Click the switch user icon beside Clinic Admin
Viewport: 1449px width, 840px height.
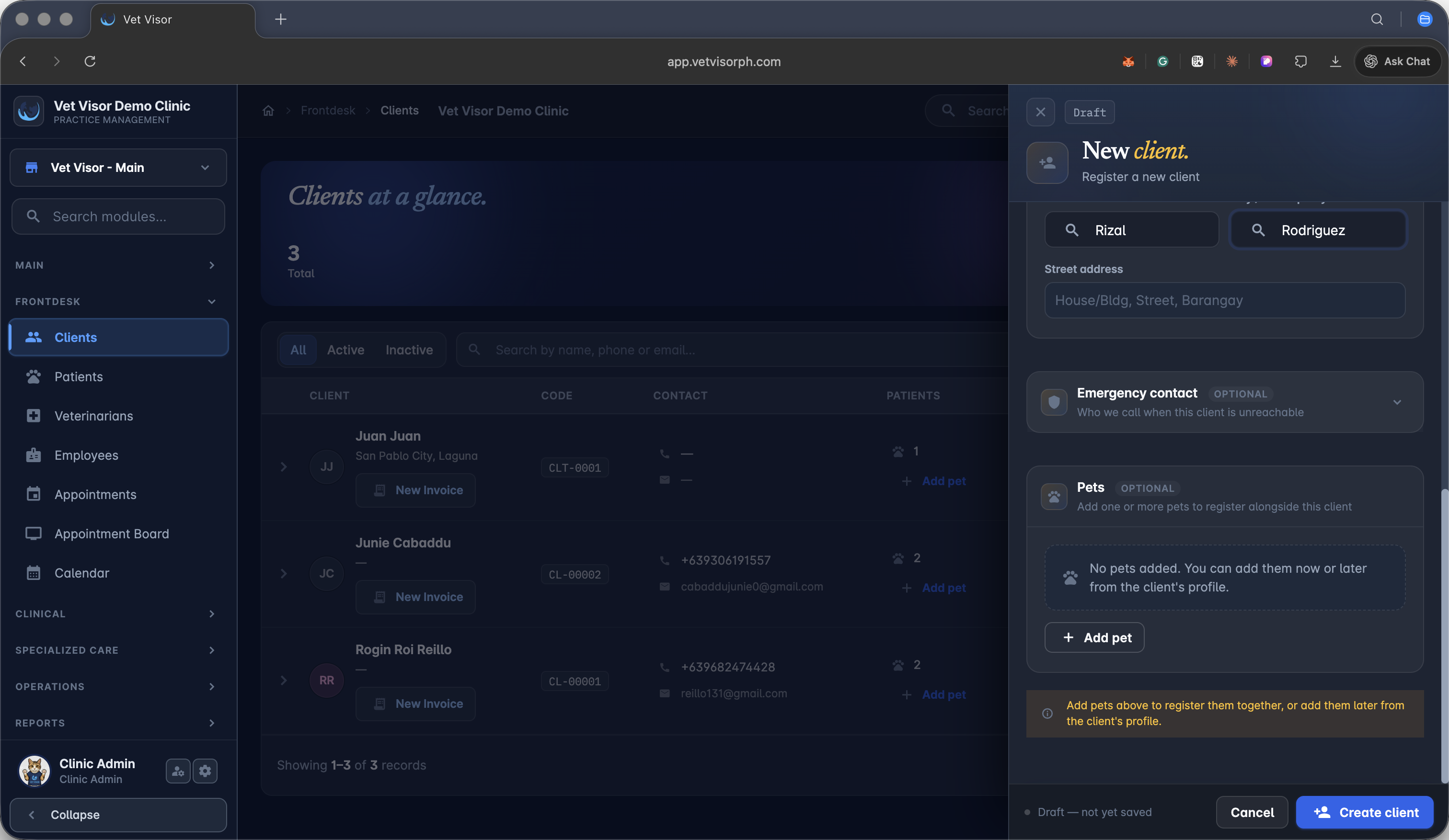pos(178,771)
